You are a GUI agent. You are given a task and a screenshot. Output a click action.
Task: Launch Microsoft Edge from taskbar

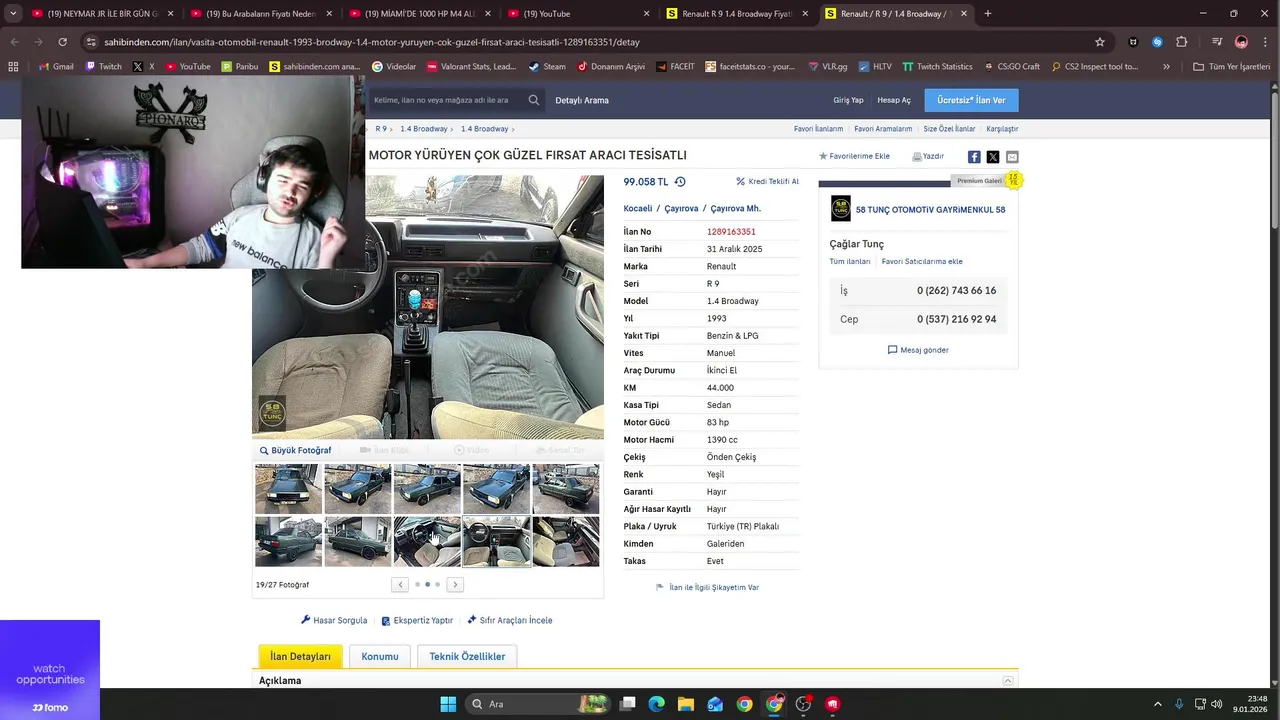click(656, 704)
